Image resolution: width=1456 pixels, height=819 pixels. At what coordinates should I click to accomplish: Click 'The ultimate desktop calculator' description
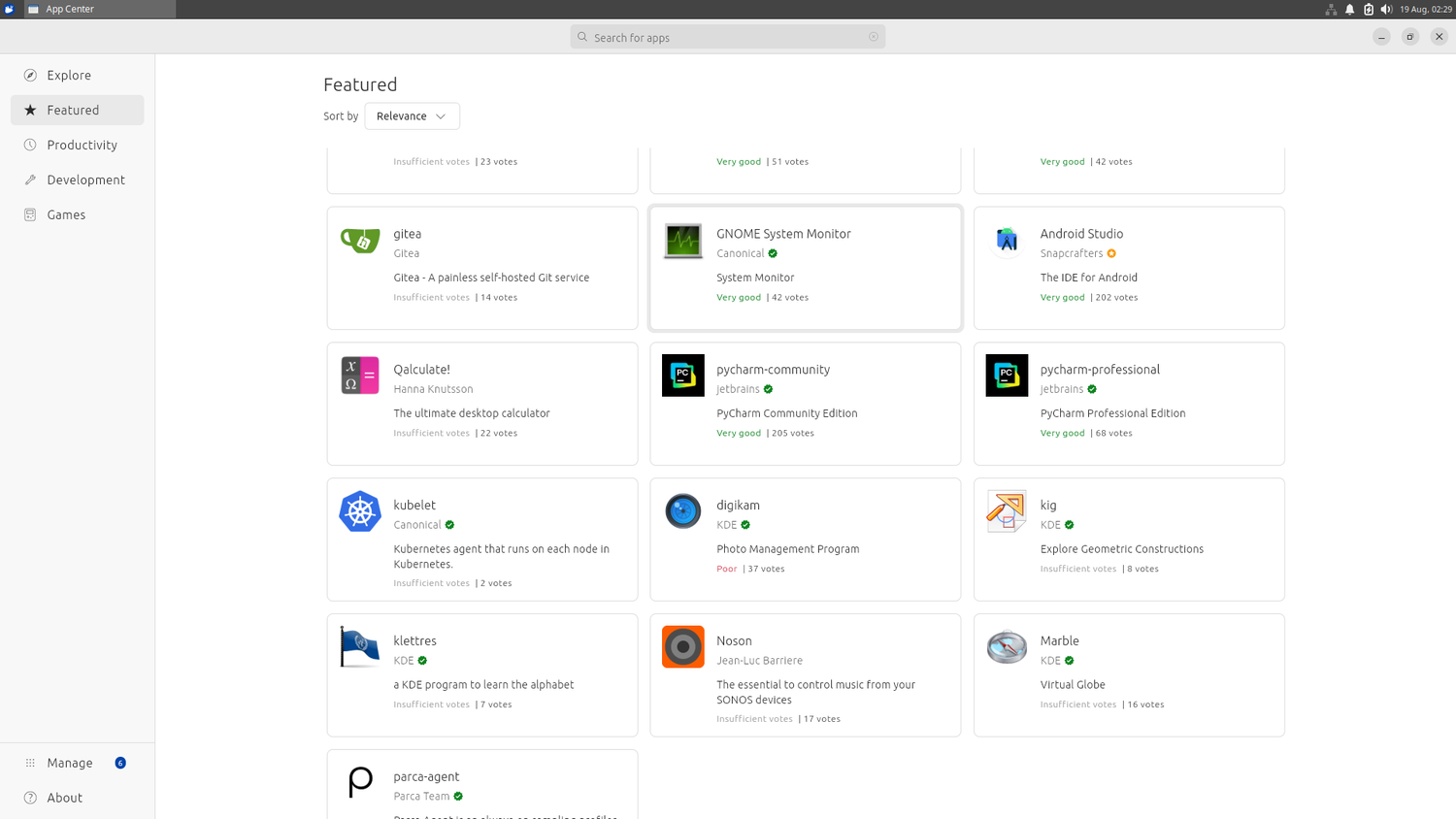pos(472,413)
